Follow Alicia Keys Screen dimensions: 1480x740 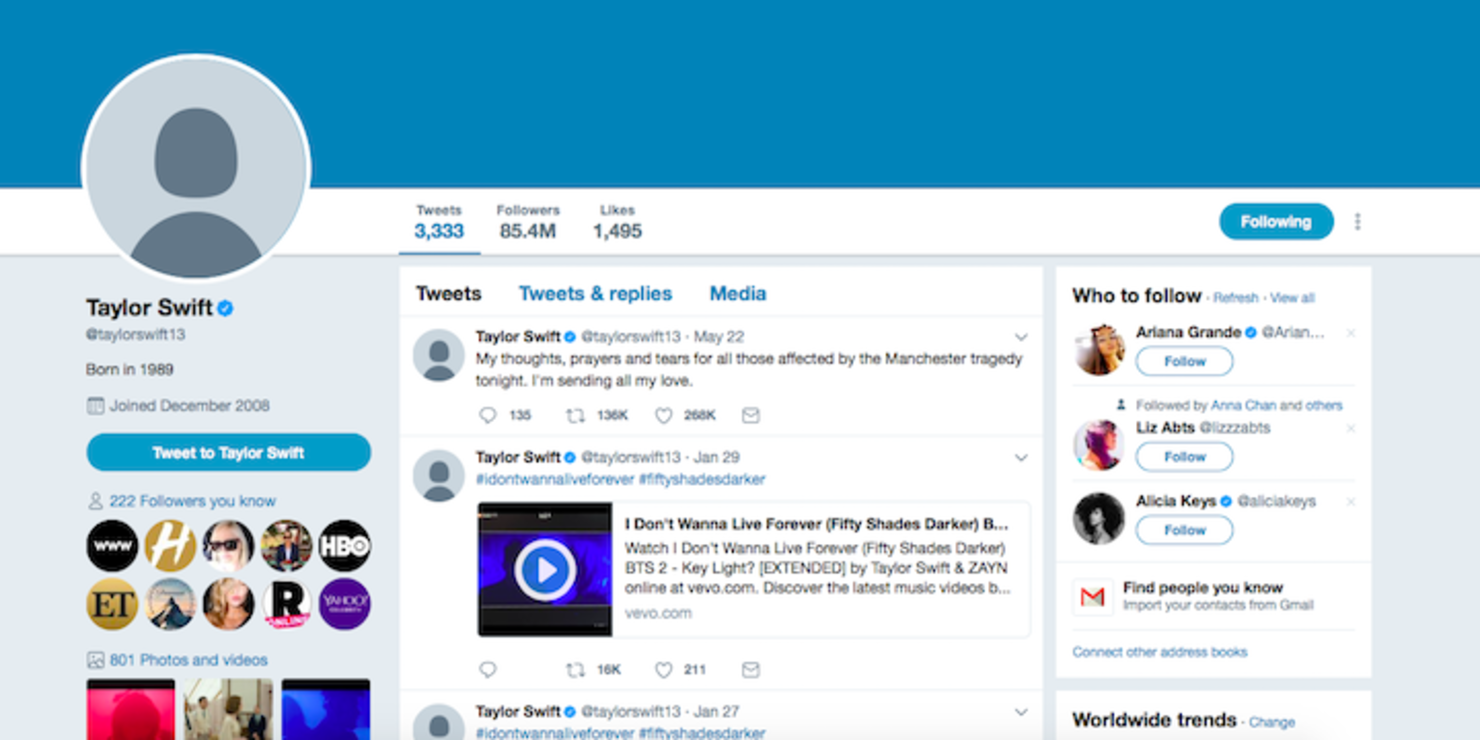pyautogui.click(x=1185, y=531)
